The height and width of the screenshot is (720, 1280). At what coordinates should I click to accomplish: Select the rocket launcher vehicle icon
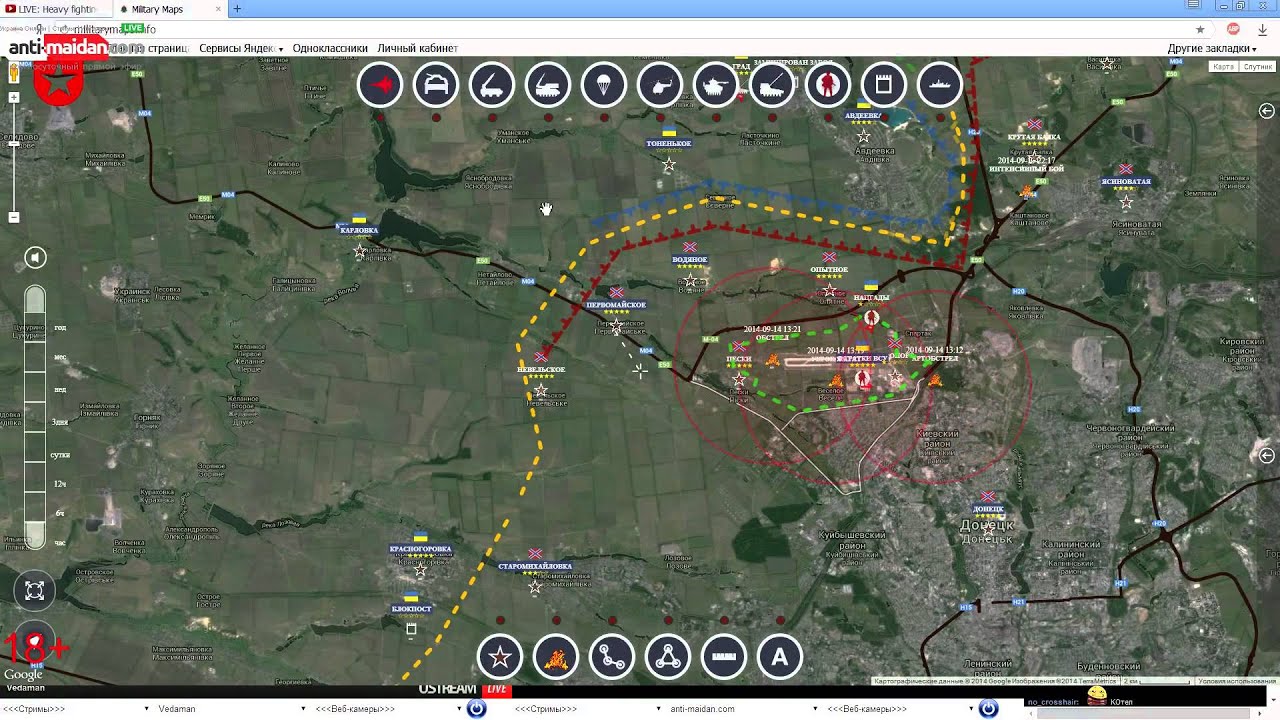tap(492, 85)
